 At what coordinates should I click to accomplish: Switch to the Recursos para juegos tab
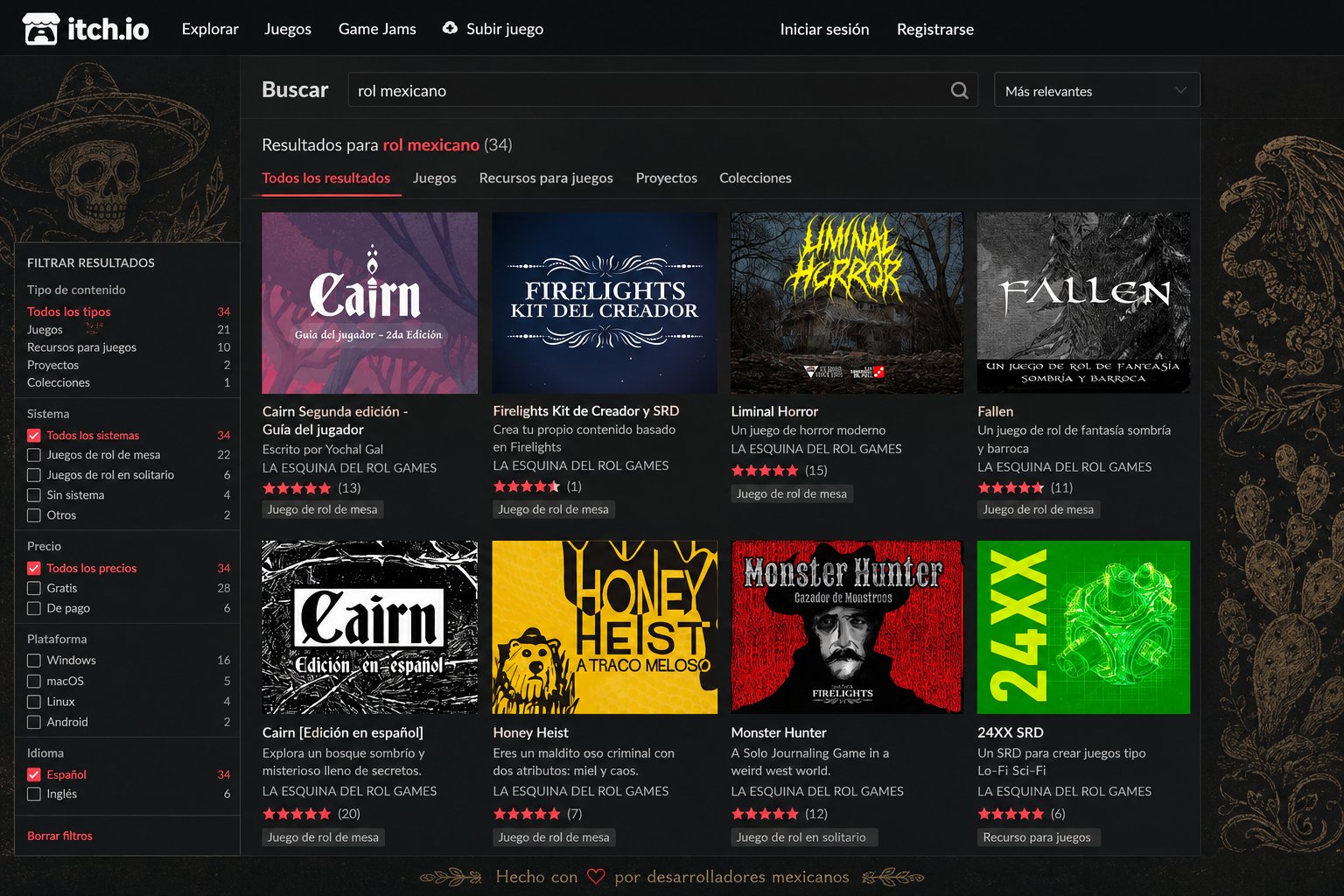click(x=546, y=178)
